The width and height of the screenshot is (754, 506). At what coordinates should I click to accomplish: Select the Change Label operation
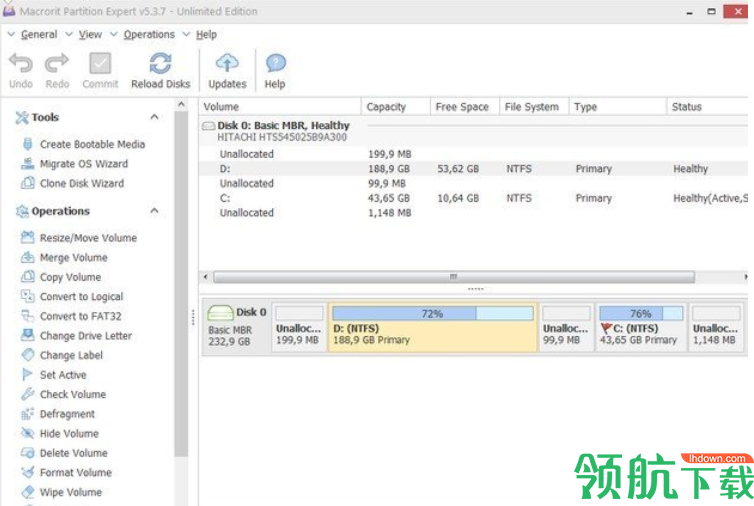click(62, 355)
